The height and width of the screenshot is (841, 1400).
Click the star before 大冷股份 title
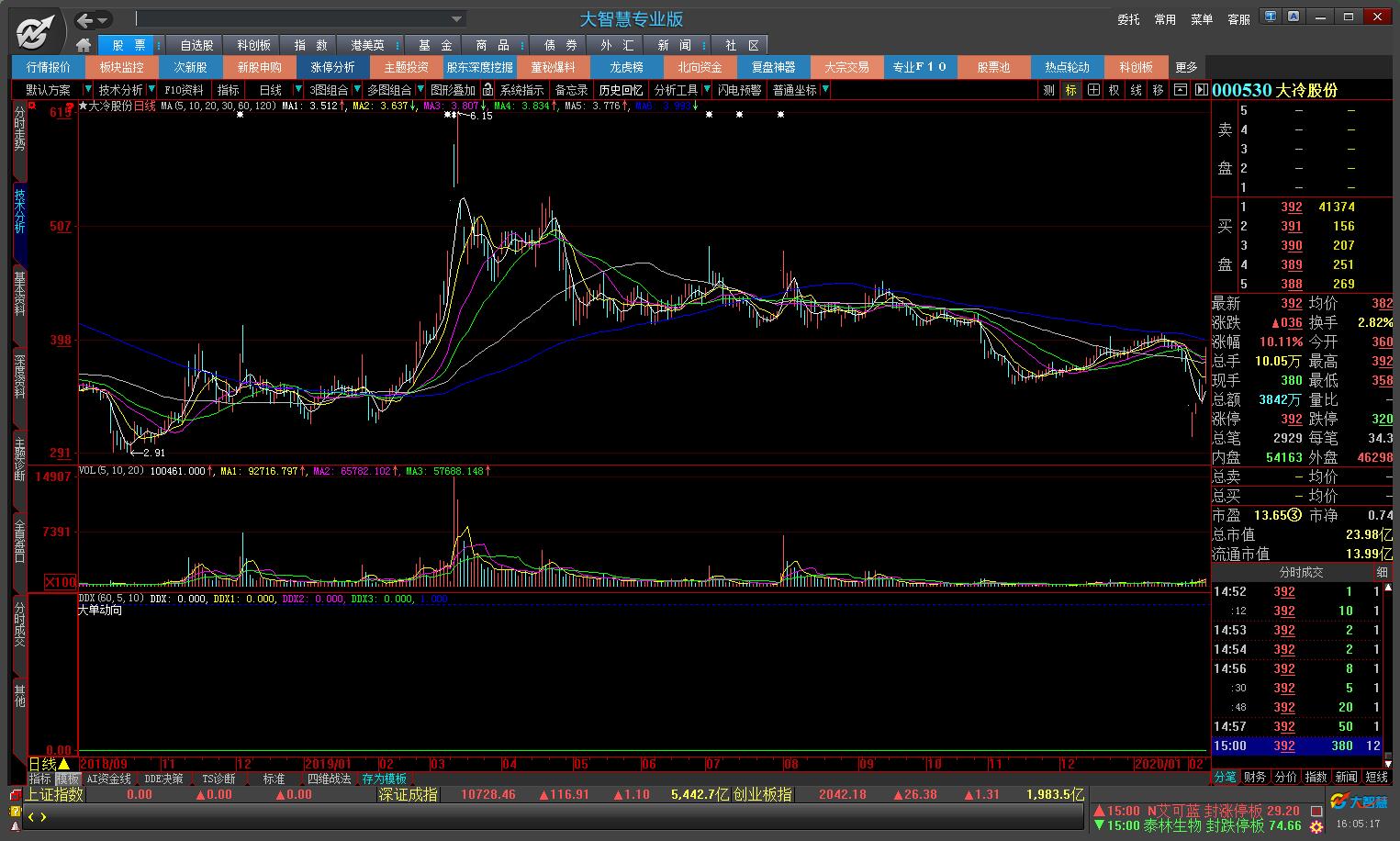click(x=83, y=107)
